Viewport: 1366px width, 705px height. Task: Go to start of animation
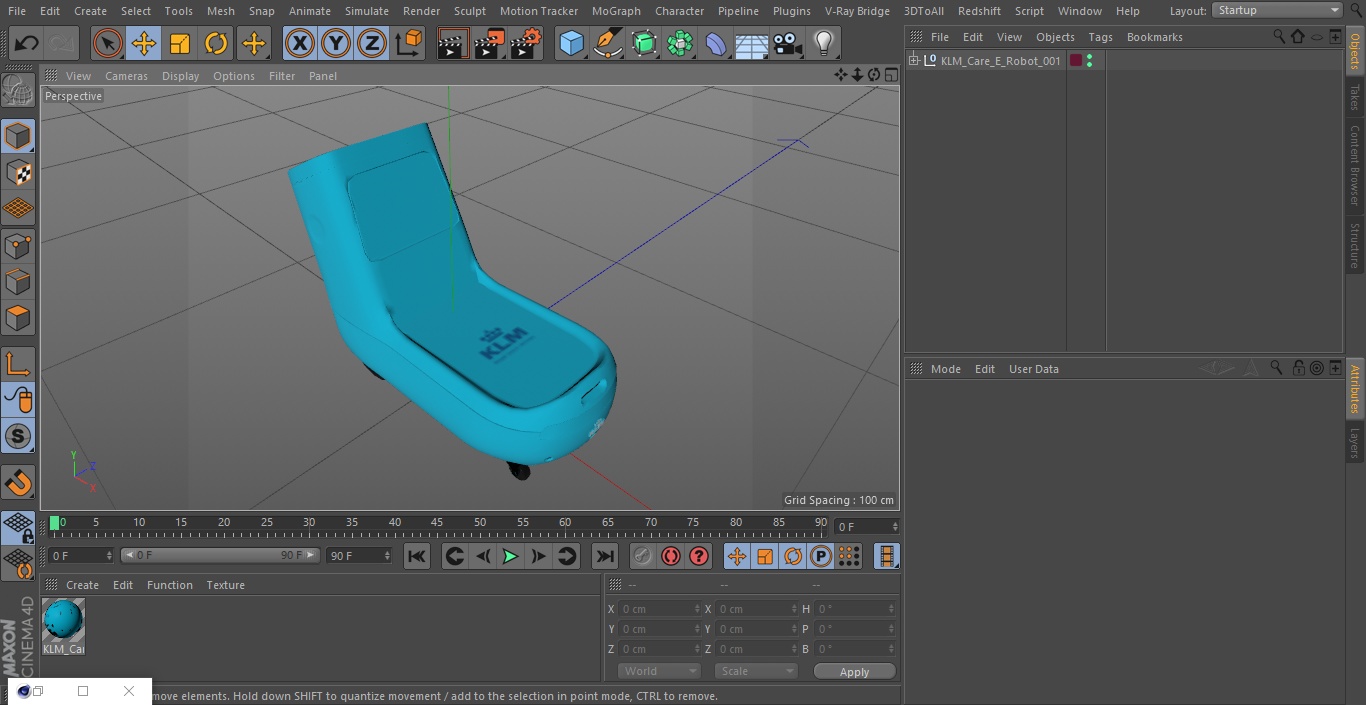(417, 556)
